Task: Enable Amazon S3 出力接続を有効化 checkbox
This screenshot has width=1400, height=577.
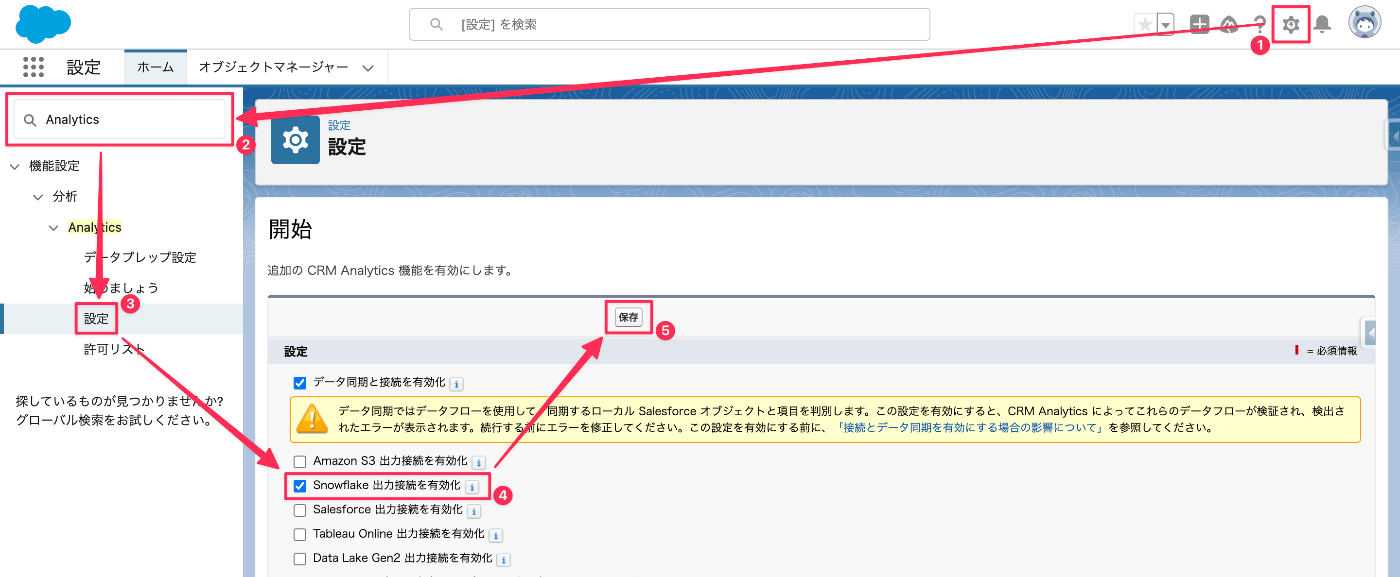Action: (x=300, y=462)
